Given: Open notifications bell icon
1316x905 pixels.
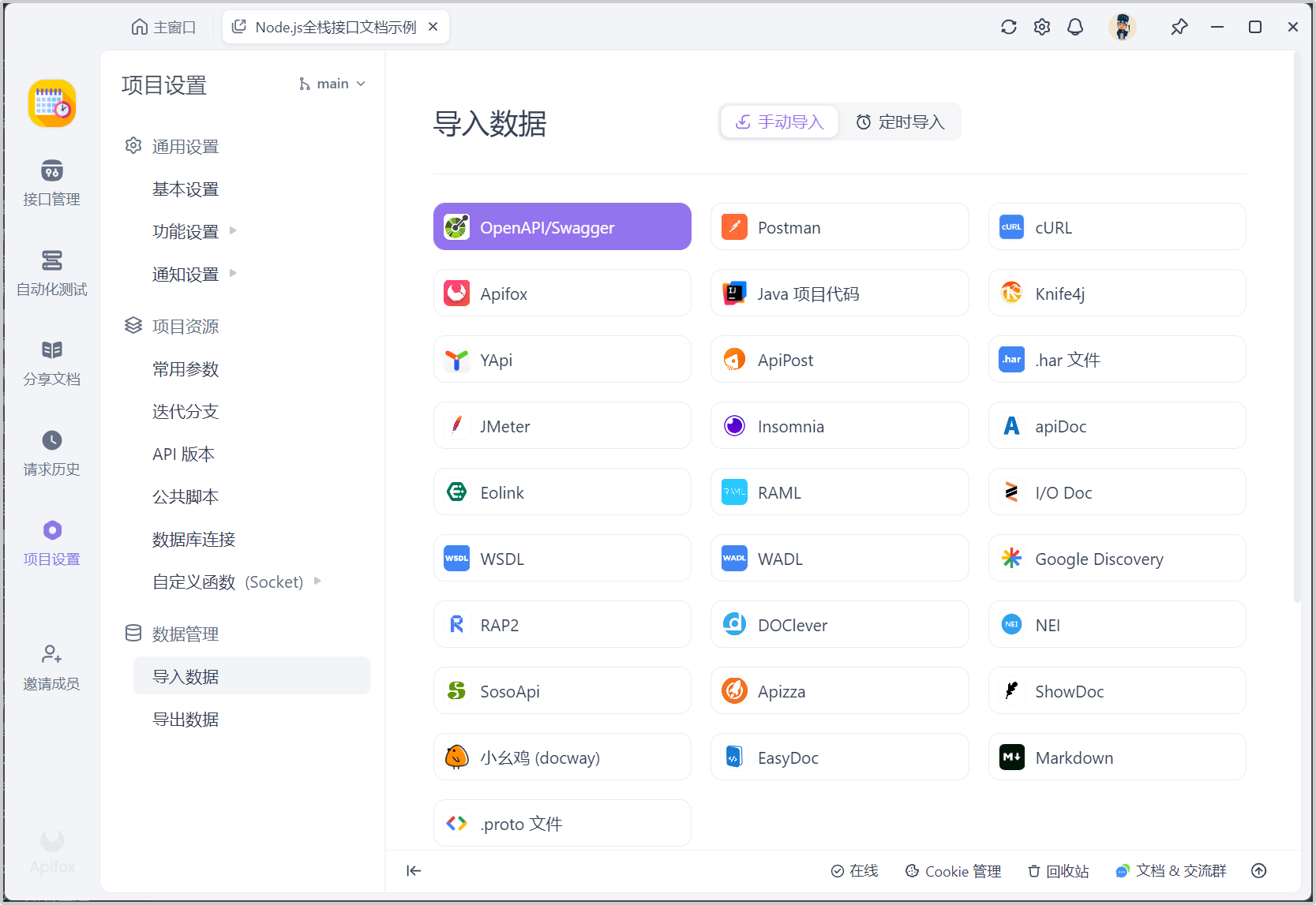Looking at the screenshot, I should [1075, 27].
